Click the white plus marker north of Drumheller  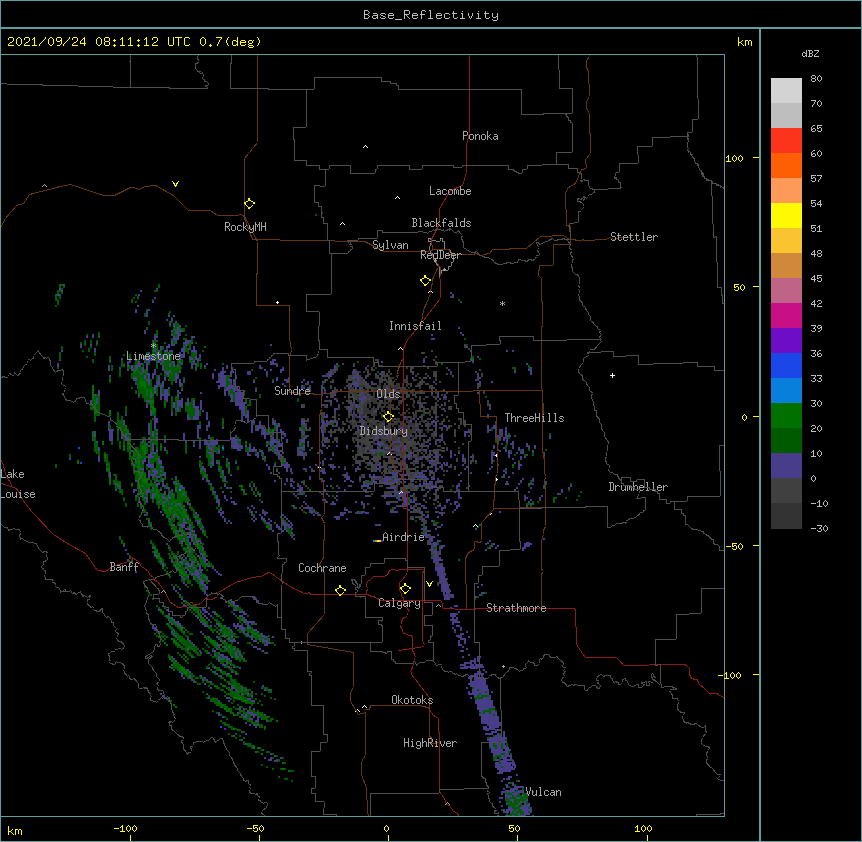click(x=612, y=375)
